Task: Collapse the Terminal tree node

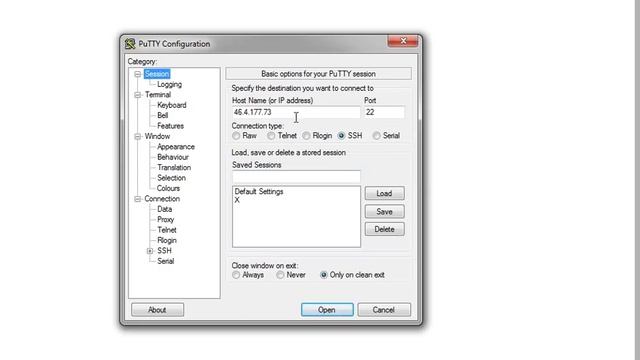Action: (x=138, y=95)
